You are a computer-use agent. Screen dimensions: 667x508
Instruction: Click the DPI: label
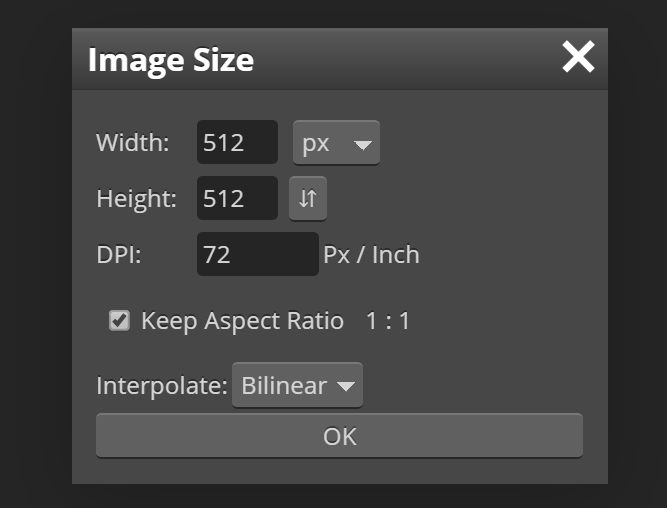pos(119,255)
